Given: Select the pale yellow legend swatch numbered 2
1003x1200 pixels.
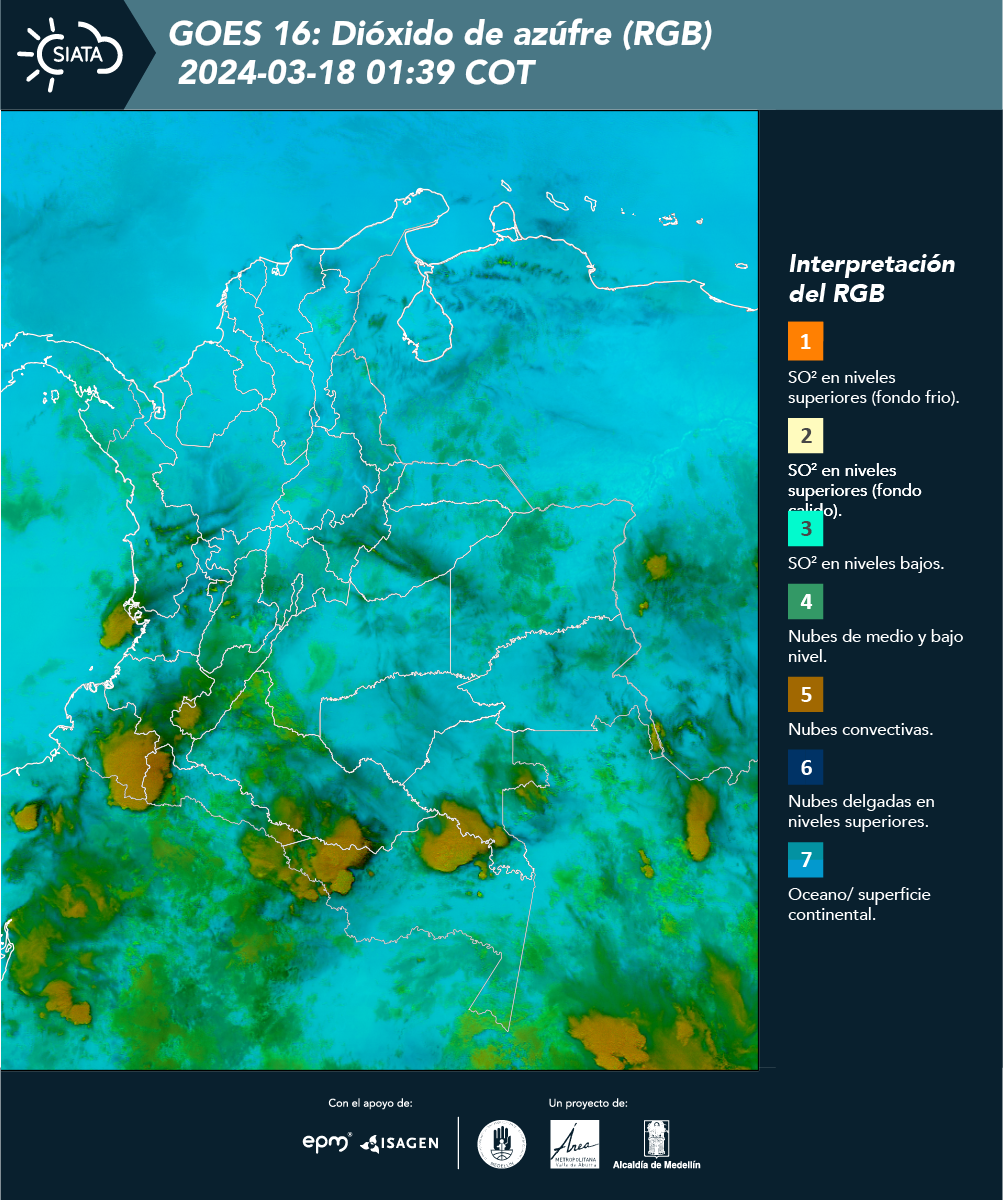Looking at the screenshot, I should (x=805, y=435).
